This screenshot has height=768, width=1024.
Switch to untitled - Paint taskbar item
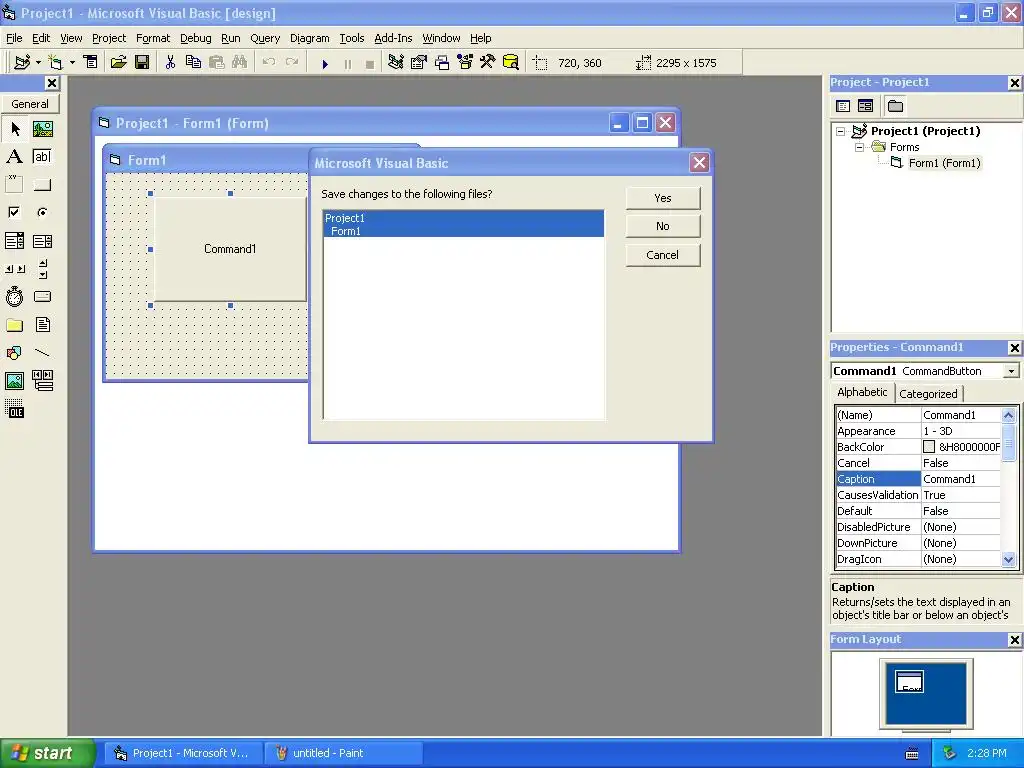pos(343,753)
